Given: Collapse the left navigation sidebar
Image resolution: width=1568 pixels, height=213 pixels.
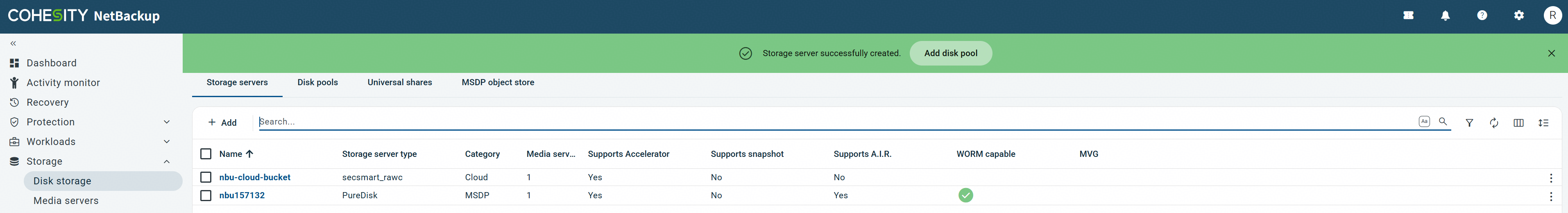Looking at the screenshot, I should pos(14,43).
